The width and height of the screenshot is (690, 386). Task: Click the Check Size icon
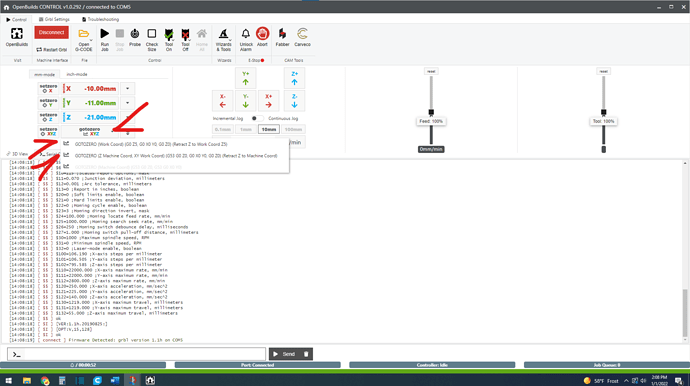point(152,33)
